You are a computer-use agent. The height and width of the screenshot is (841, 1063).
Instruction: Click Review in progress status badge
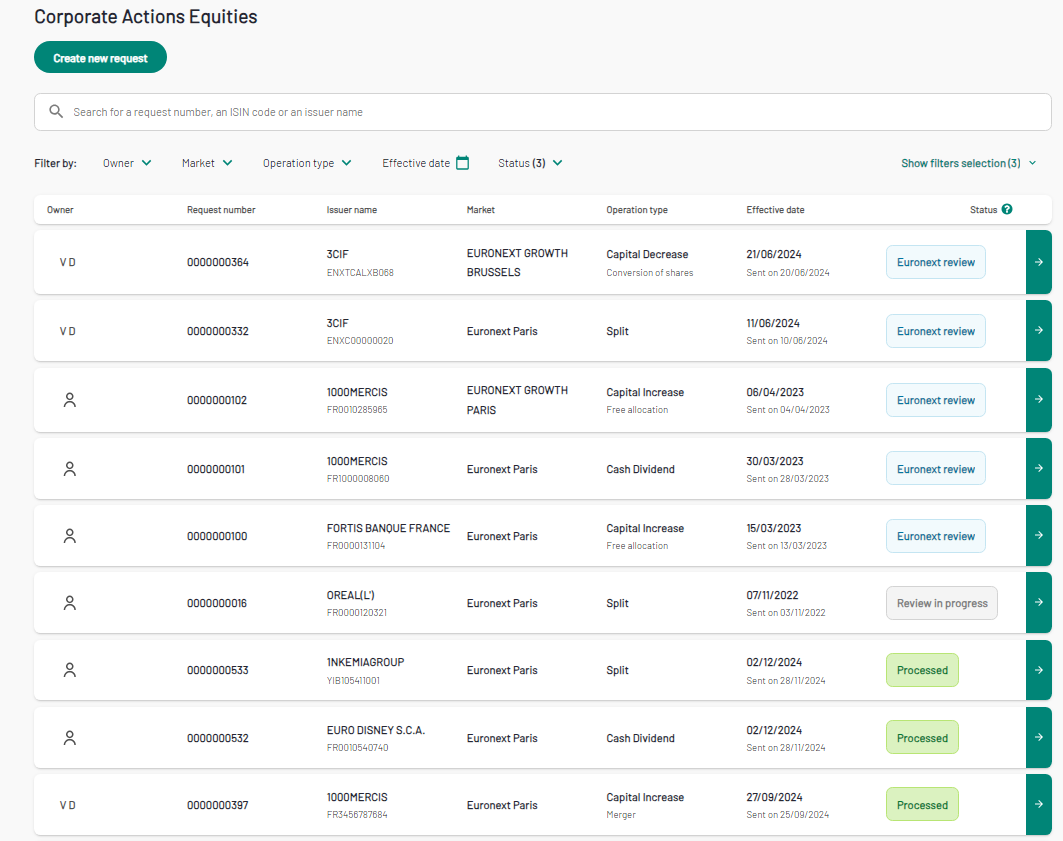point(941,603)
